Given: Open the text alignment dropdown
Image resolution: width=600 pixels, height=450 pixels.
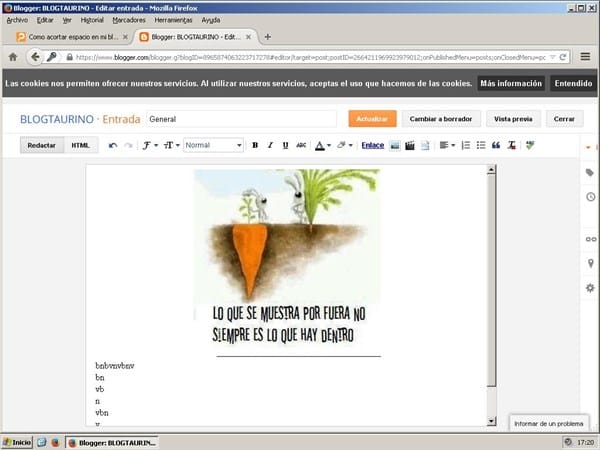Looking at the screenshot, I should pos(447,145).
